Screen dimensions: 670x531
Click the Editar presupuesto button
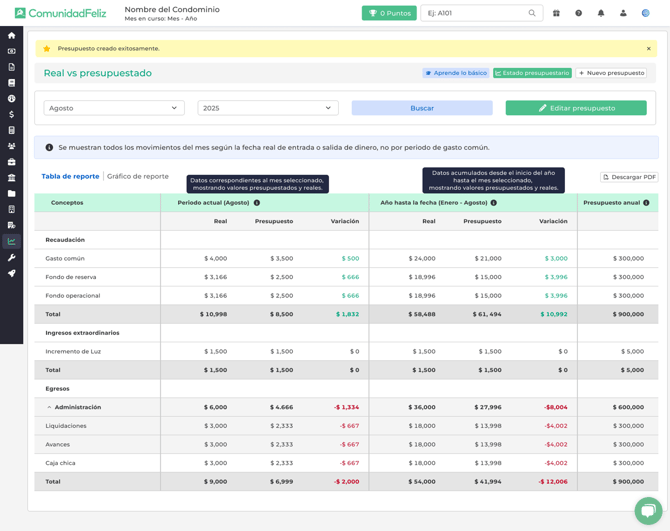pos(576,108)
